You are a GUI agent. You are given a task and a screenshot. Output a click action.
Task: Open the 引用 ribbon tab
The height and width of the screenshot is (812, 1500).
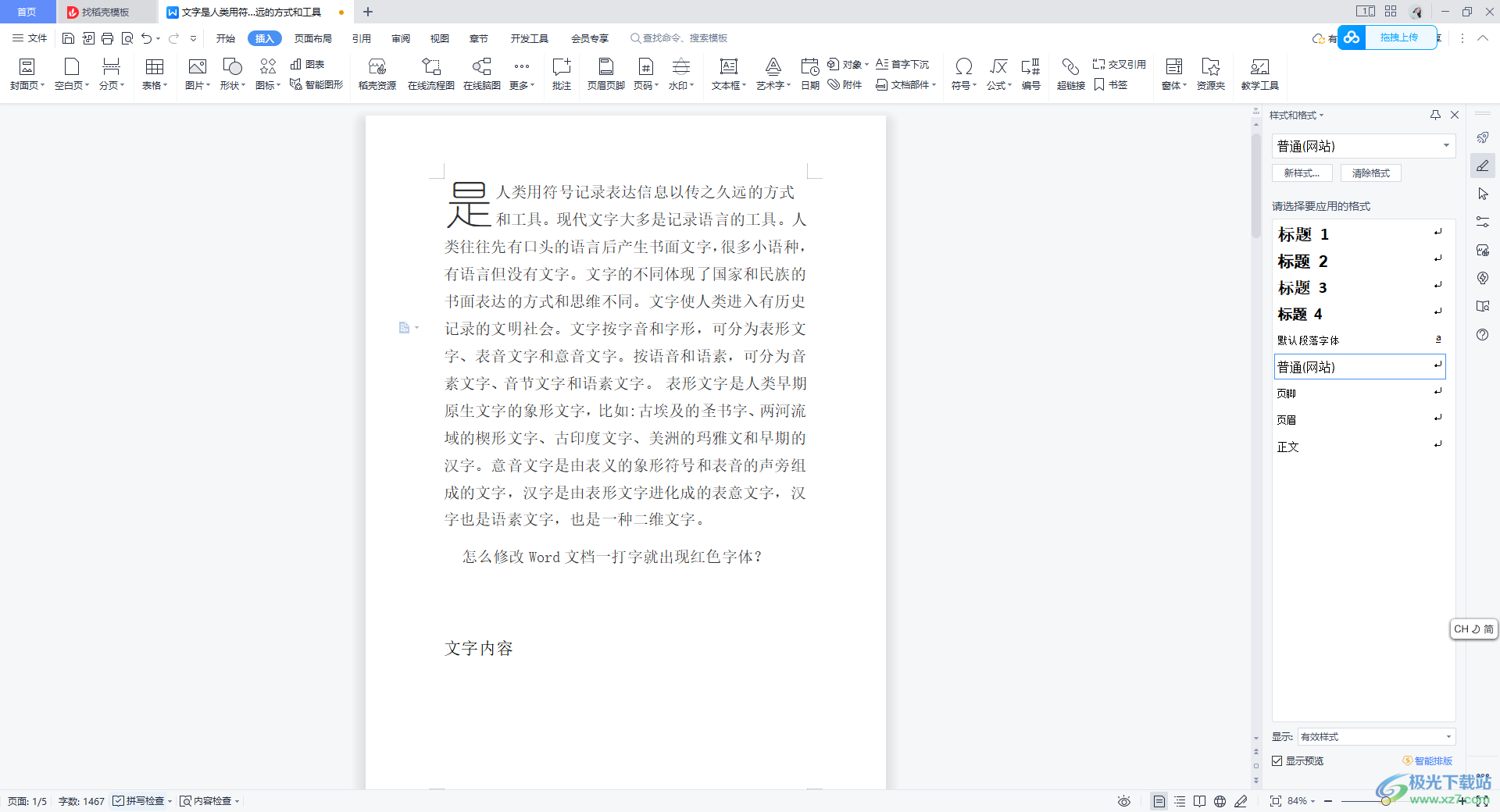click(x=362, y=38)
